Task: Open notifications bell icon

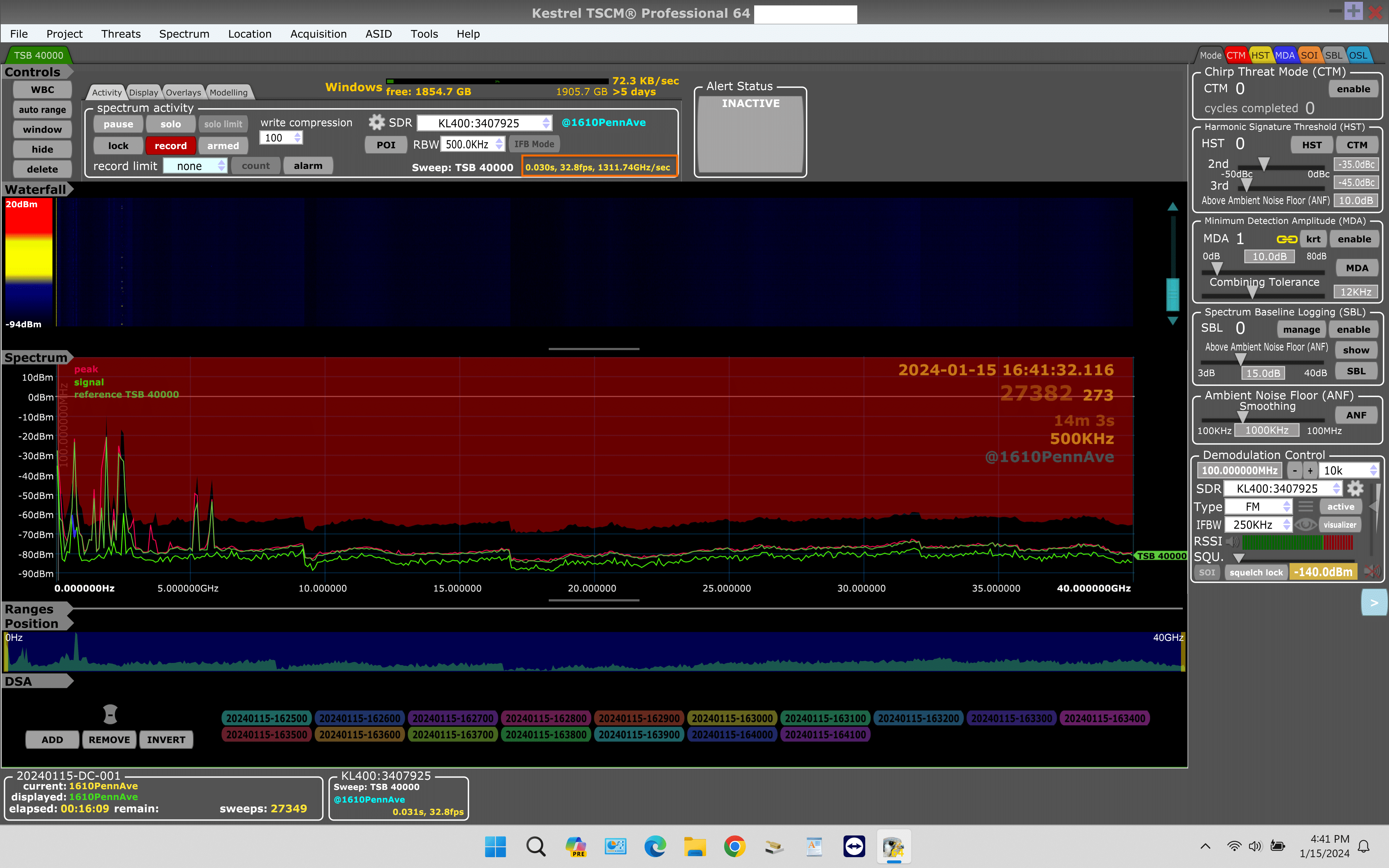Action: 1364,846
